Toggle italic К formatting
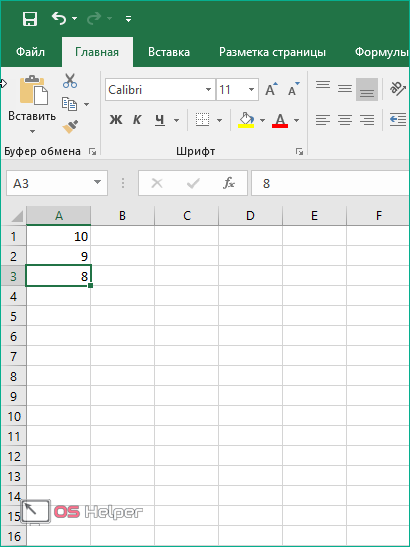Viewport: 410px width, 547px height. pos(137,120)
